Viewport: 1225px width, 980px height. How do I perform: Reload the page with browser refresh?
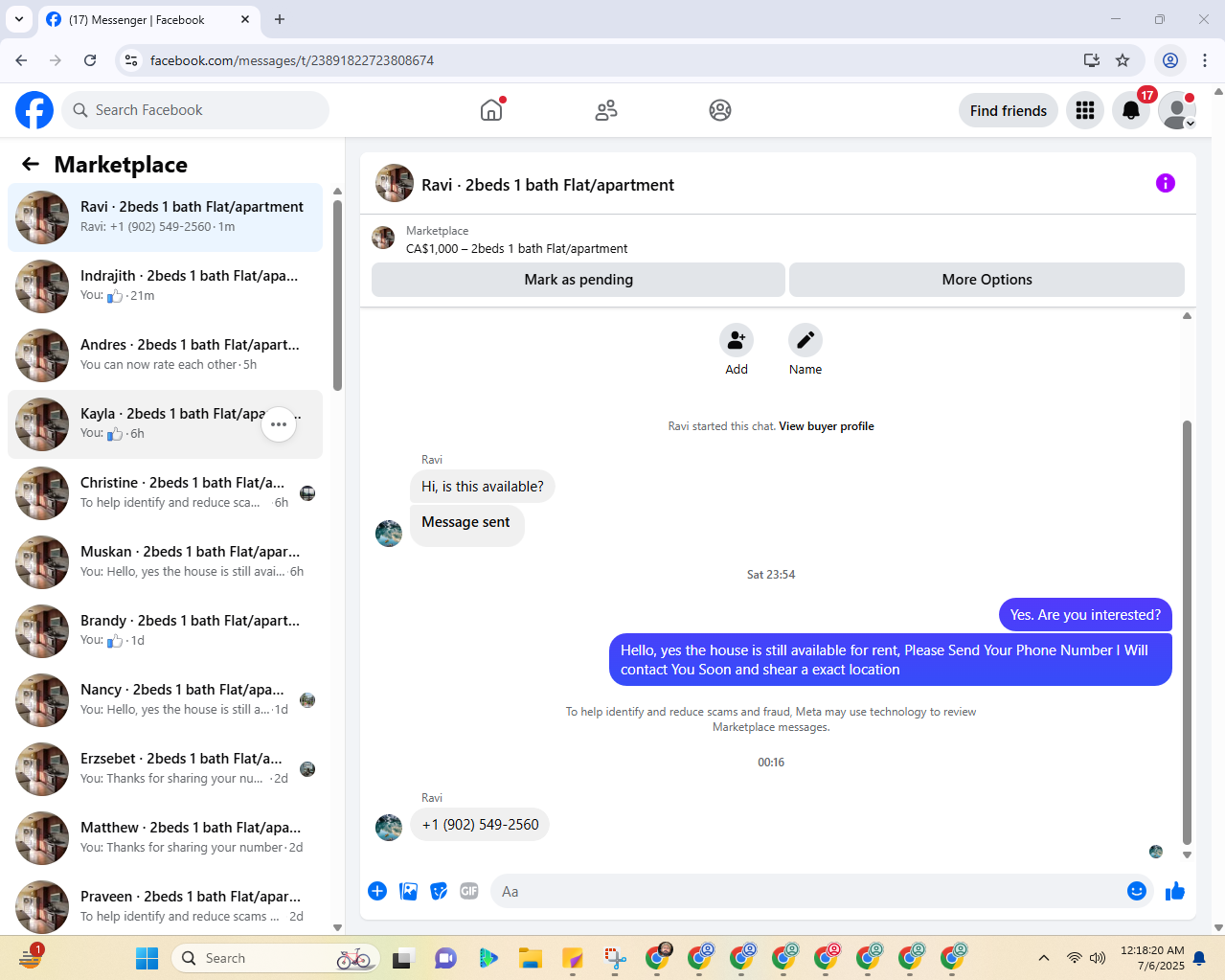coord(90,60)
